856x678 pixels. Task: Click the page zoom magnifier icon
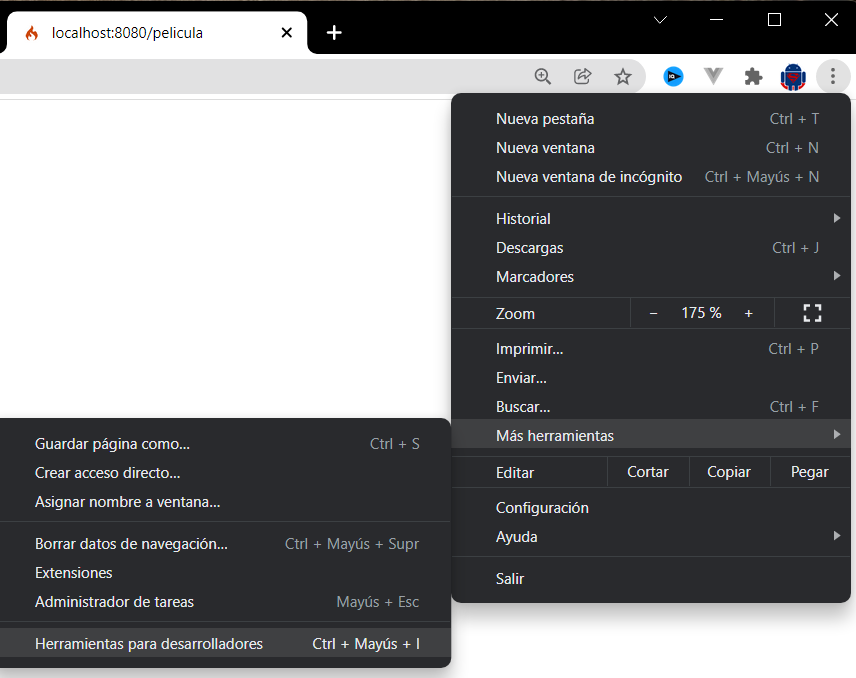[543, 76]
